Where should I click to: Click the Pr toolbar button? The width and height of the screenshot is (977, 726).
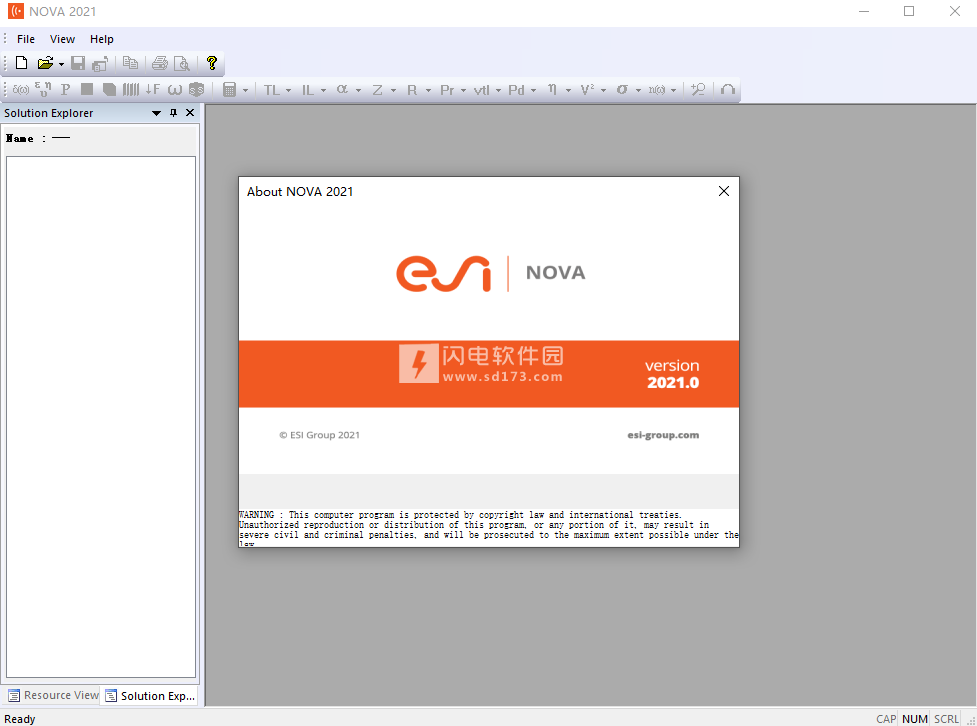447,90
